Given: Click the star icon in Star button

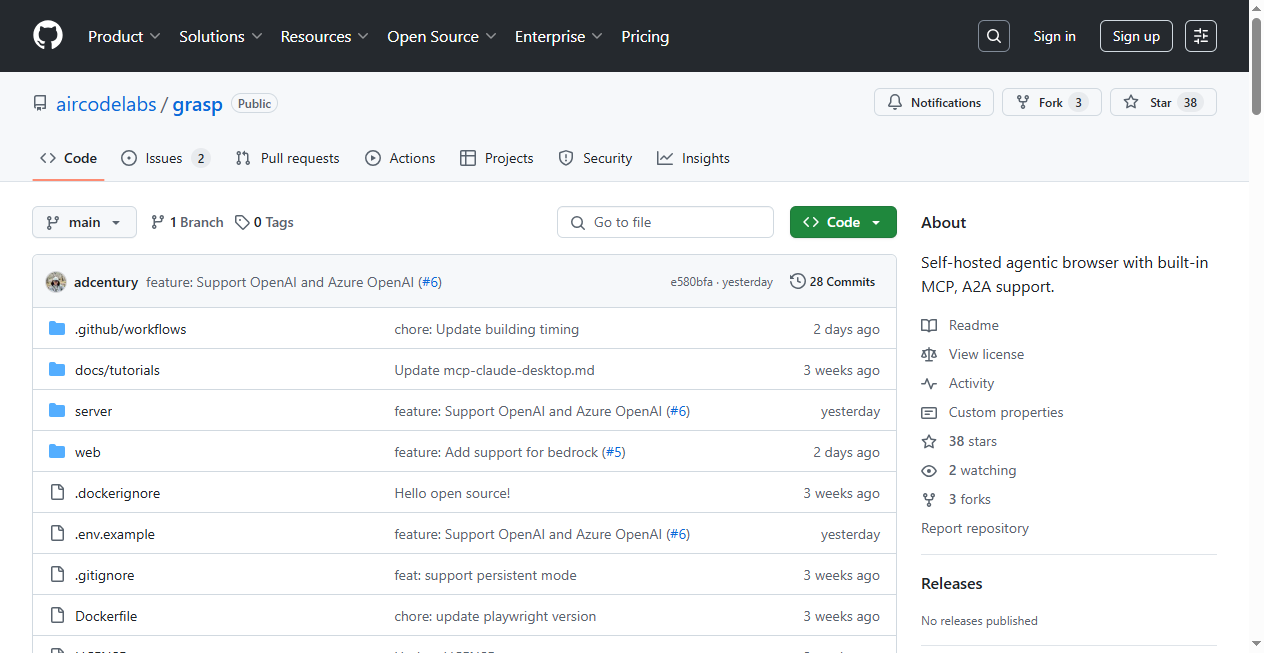Looking at the screenshot, I should point(1131,102).
